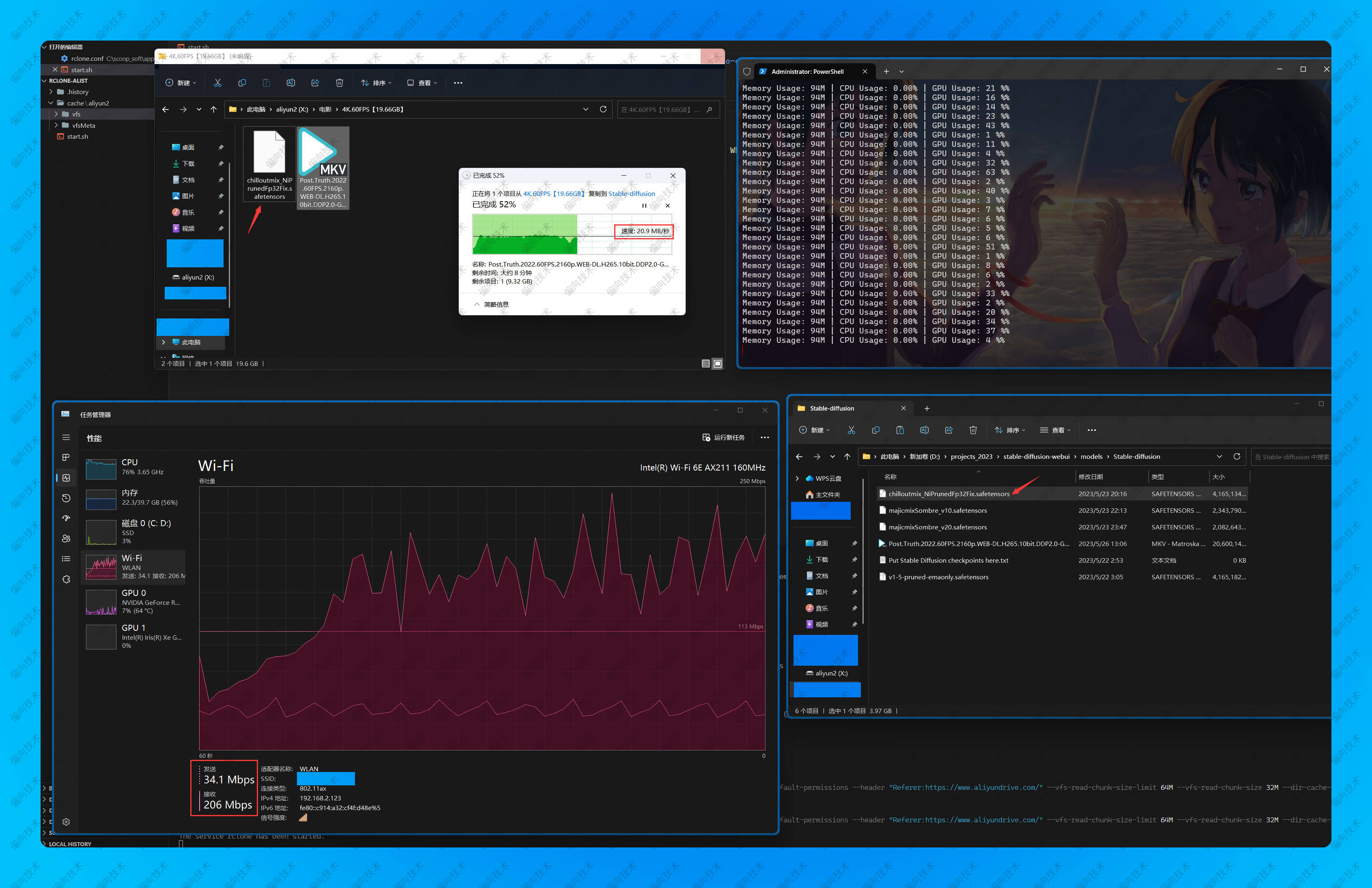Go back in 4K.60FPS Explorer navigation
The image size is (1372, 888).
pos(166,109)
